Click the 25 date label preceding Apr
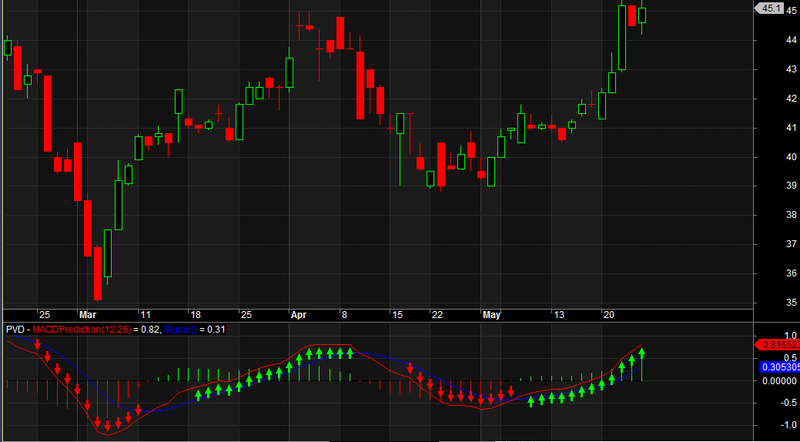The width and height of the screenshot is (800, 442). [246, 315]
